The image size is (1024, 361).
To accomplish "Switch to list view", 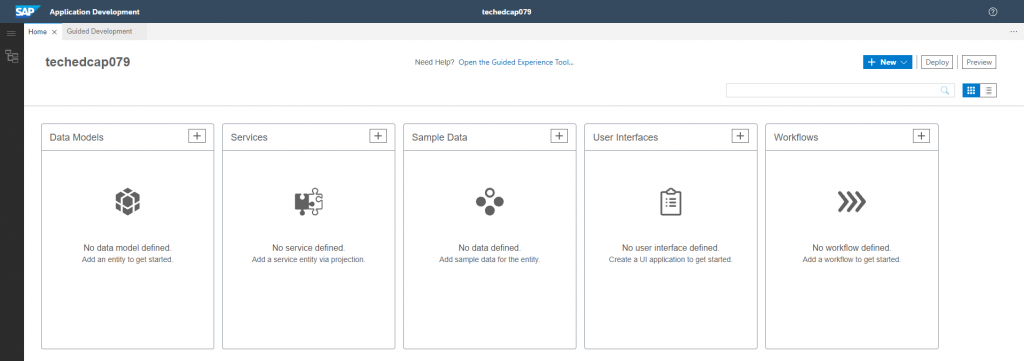I will (989, 91).
